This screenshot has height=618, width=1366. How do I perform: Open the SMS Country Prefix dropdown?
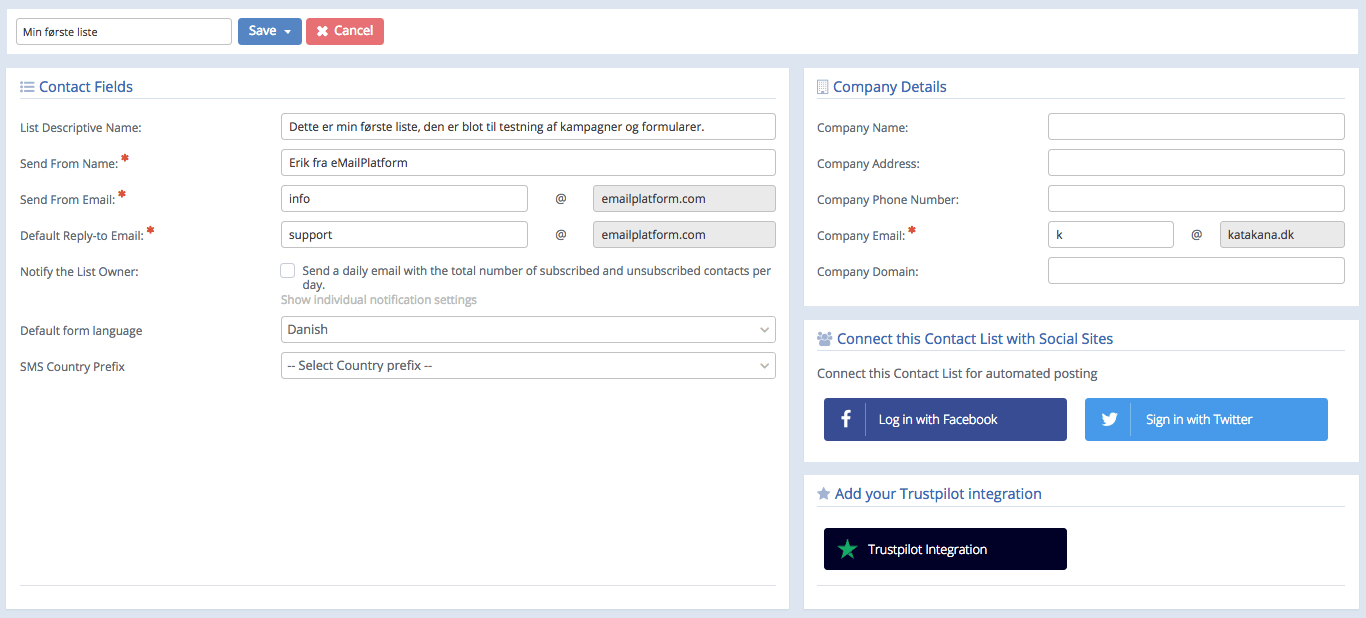(x=528, y=365)
